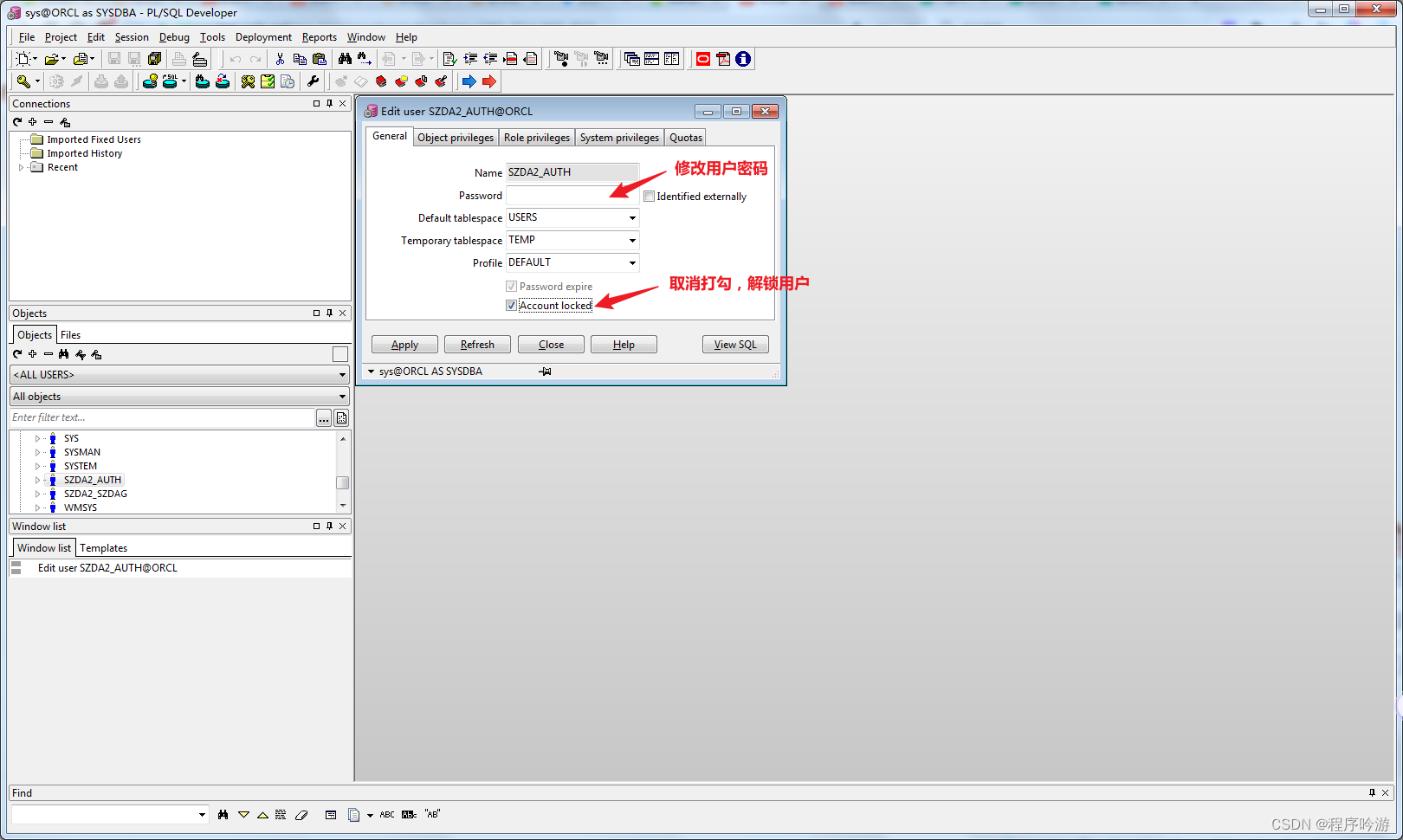This screenshot has width=1403, height=840.
Task: Switch to the Object privileges tab
Action: [456, 138]
